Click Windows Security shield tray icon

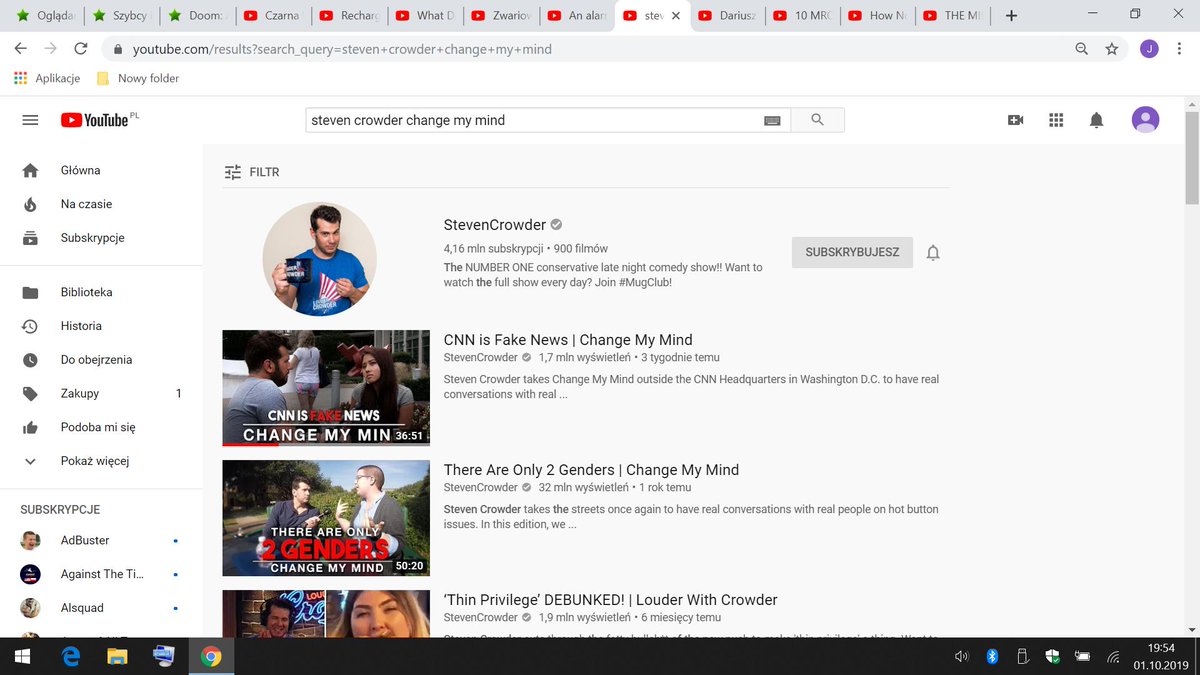[1052, 656]
